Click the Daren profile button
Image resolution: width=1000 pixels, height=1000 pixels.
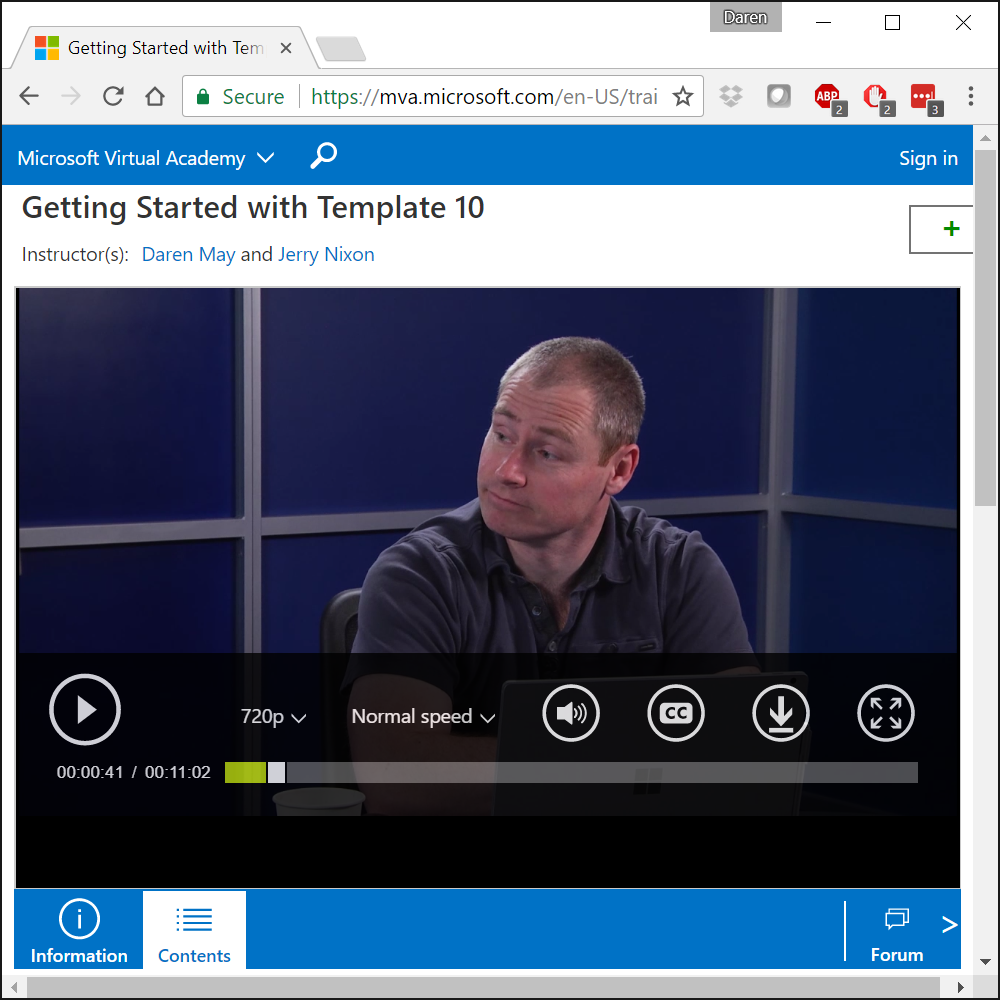(x=746, y=17)
